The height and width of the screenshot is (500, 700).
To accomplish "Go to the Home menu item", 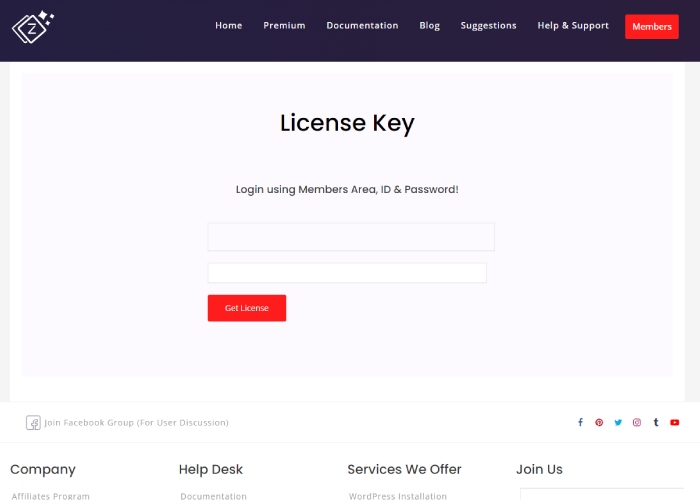I will (228, 26).
